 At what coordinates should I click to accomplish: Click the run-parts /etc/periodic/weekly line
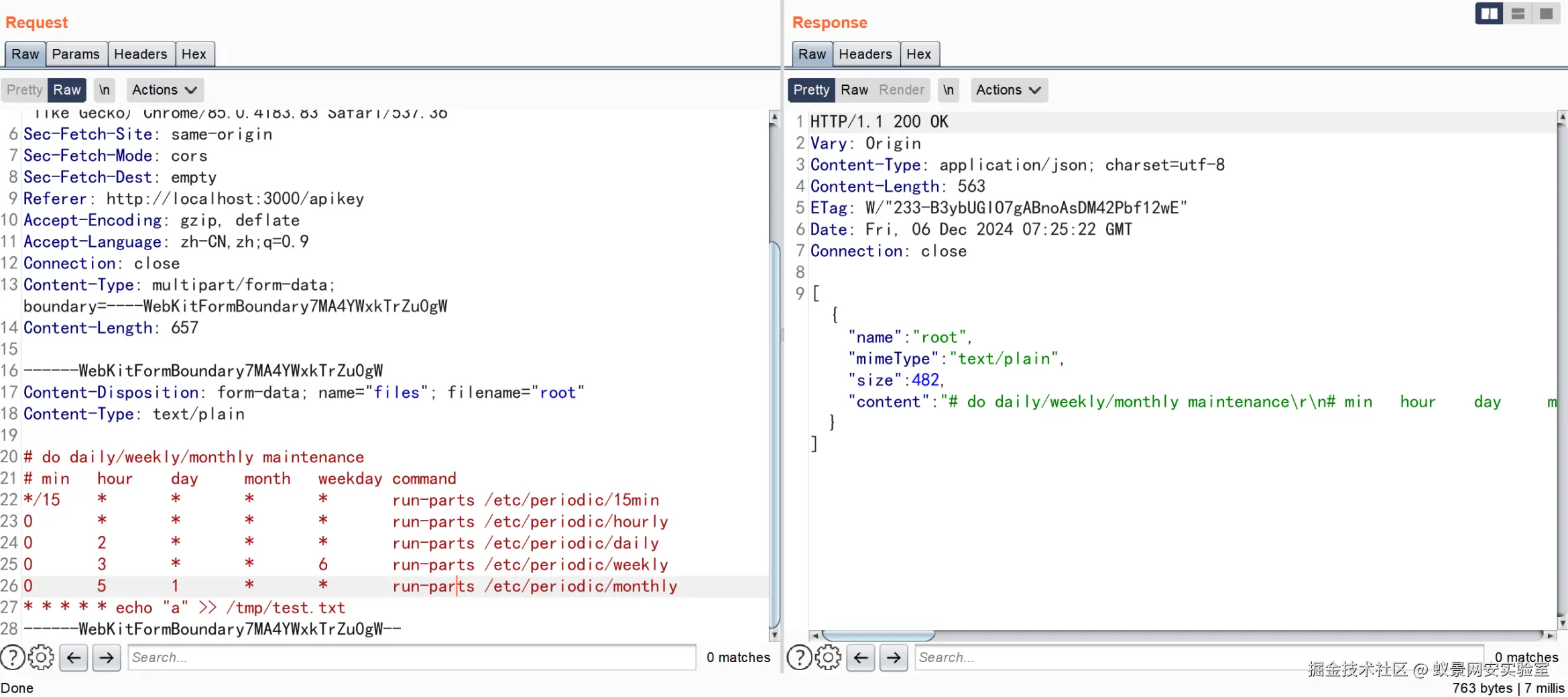point(530,565)
